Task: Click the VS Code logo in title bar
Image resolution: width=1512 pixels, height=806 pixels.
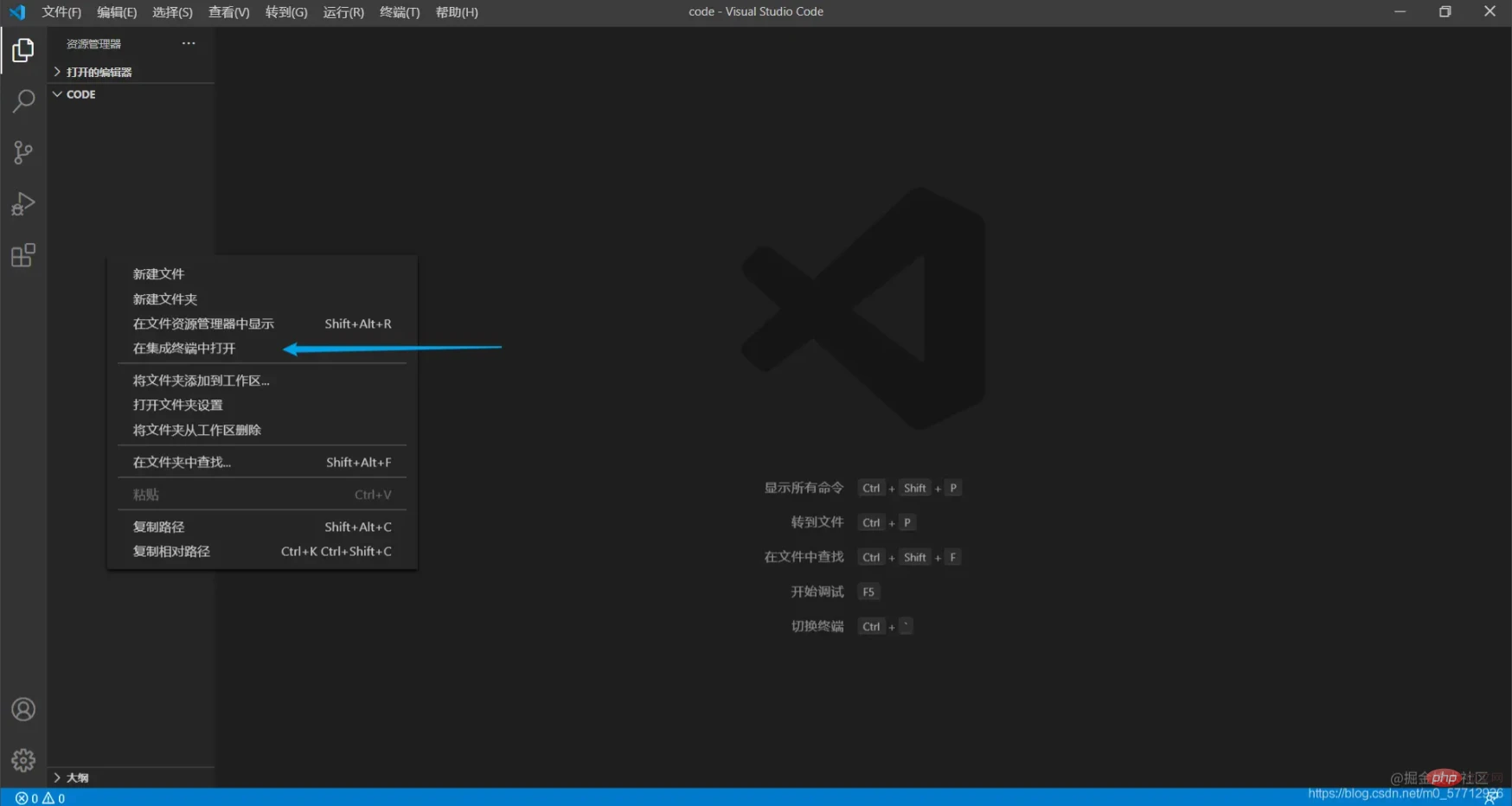Action: click(17, 12)
